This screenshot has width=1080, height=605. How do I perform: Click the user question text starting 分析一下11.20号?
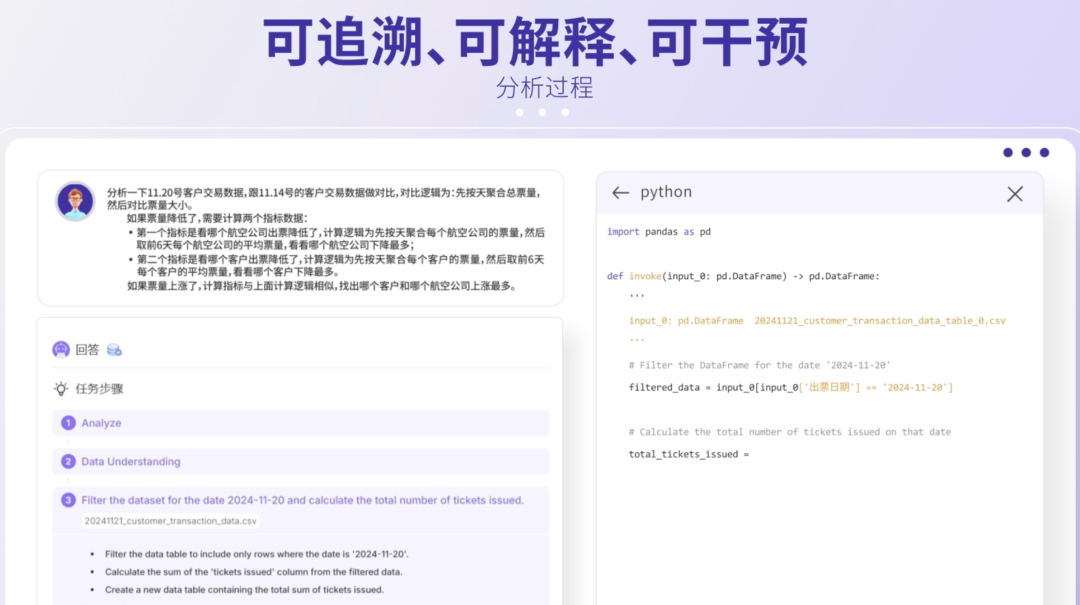[x=325, y=239]
